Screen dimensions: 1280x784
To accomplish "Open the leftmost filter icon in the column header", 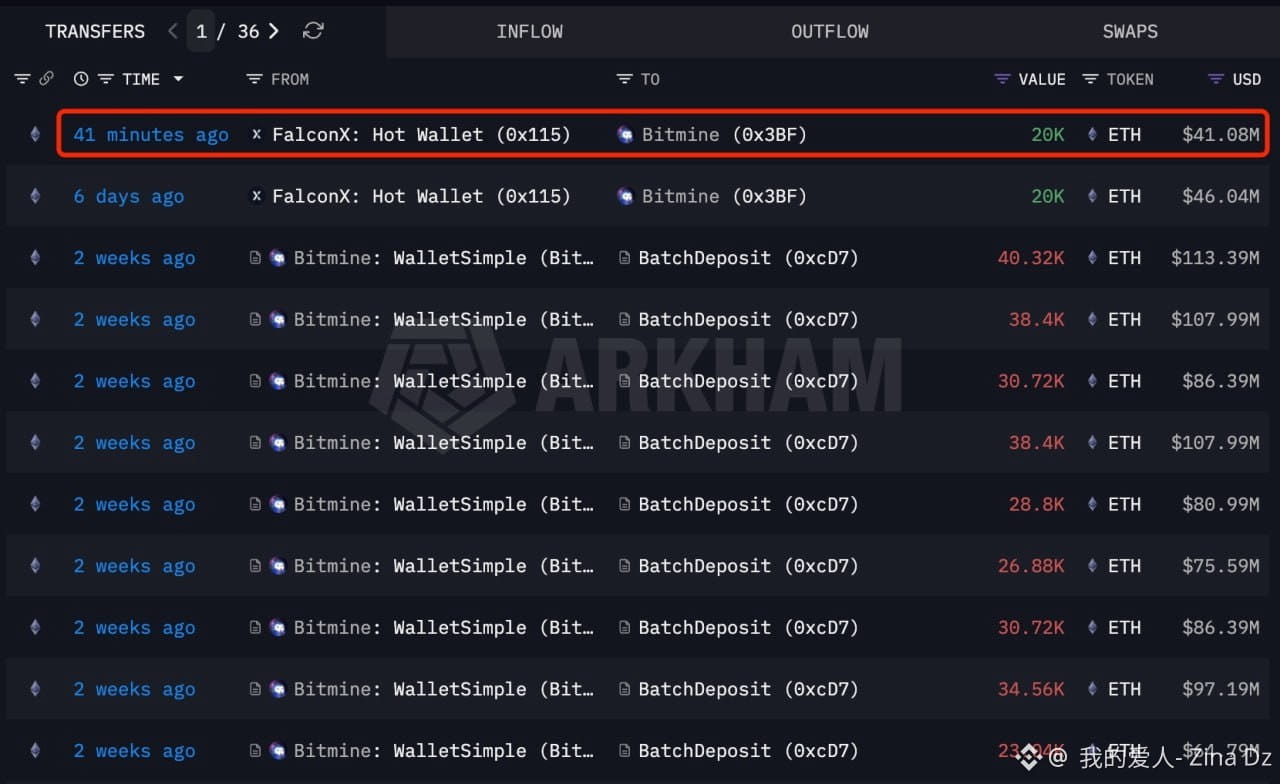I will click(22, 79).
